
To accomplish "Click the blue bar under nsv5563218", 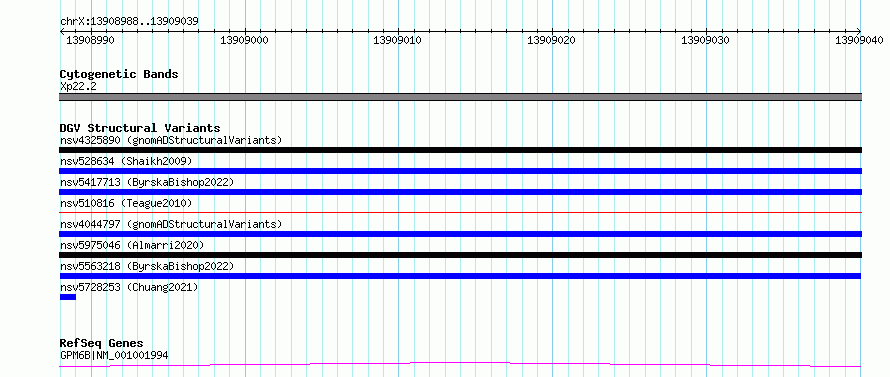I will (460, 276).
